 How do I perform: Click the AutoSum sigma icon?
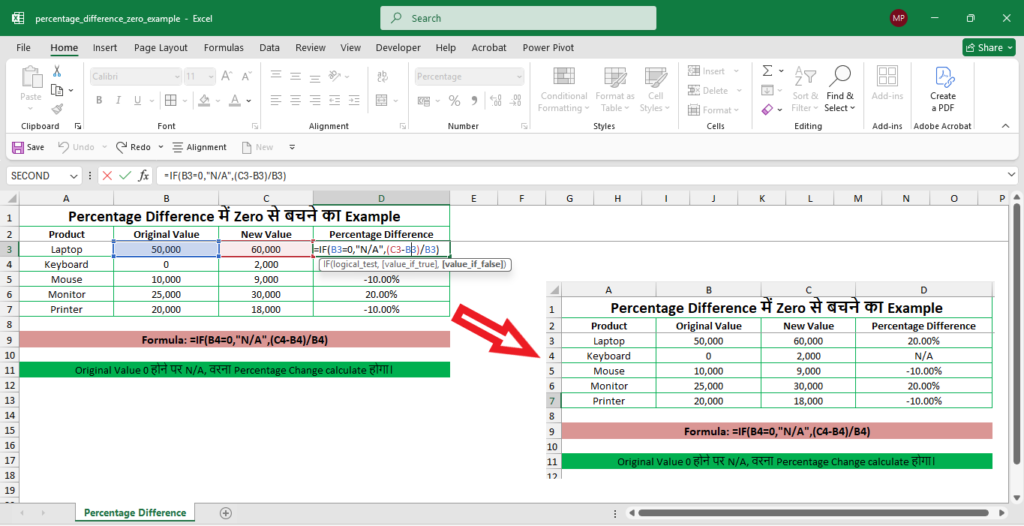tap(767, 71)
